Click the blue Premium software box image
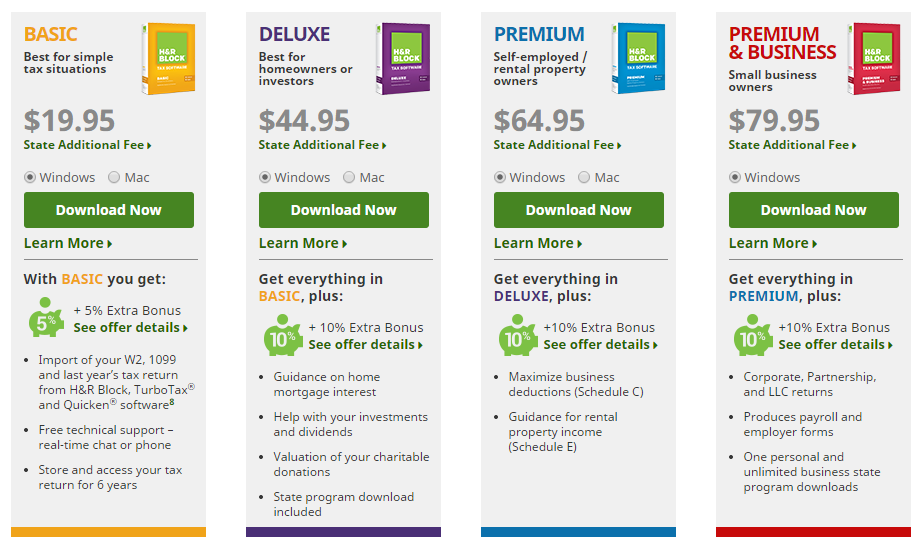924x549 pixels. (x=638, y=58)
